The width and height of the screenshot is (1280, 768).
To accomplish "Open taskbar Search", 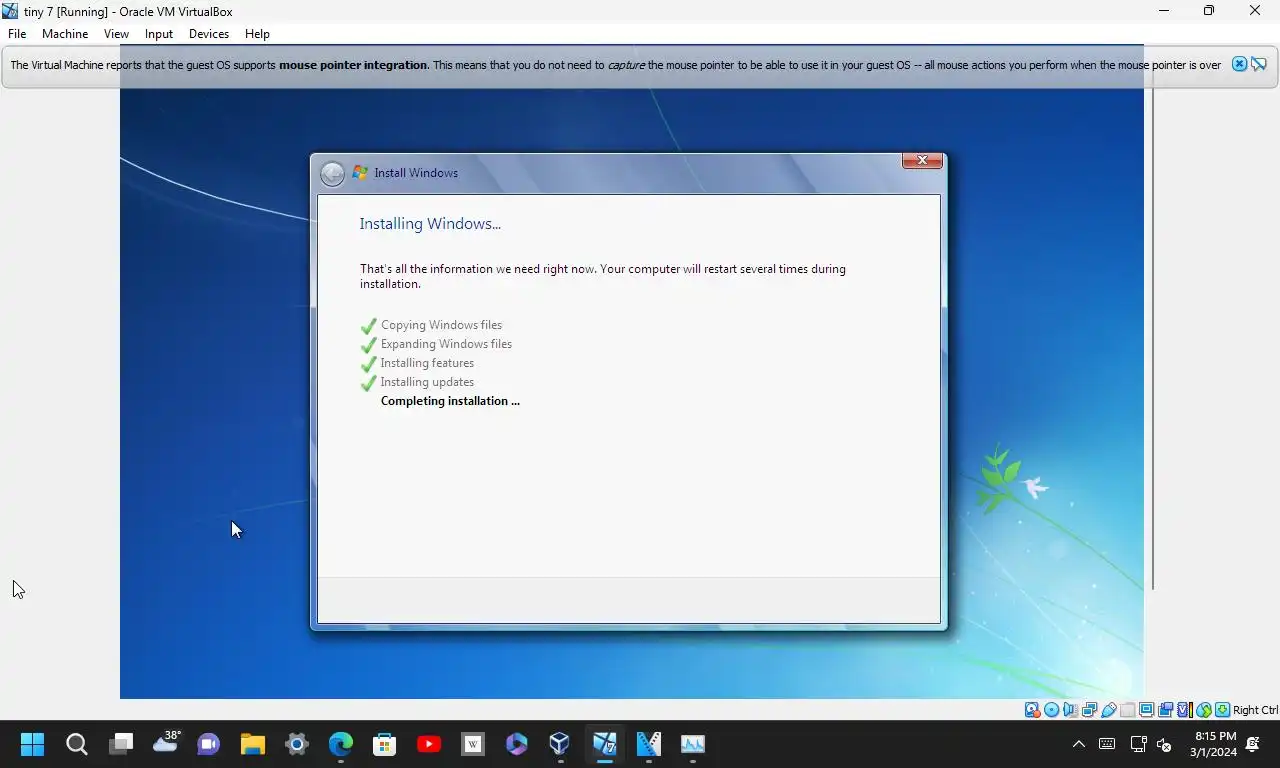I will tap(76, 744).
